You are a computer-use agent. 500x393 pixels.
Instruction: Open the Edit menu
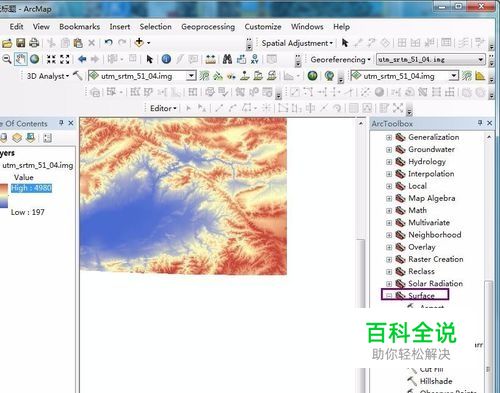pos(16,27)
